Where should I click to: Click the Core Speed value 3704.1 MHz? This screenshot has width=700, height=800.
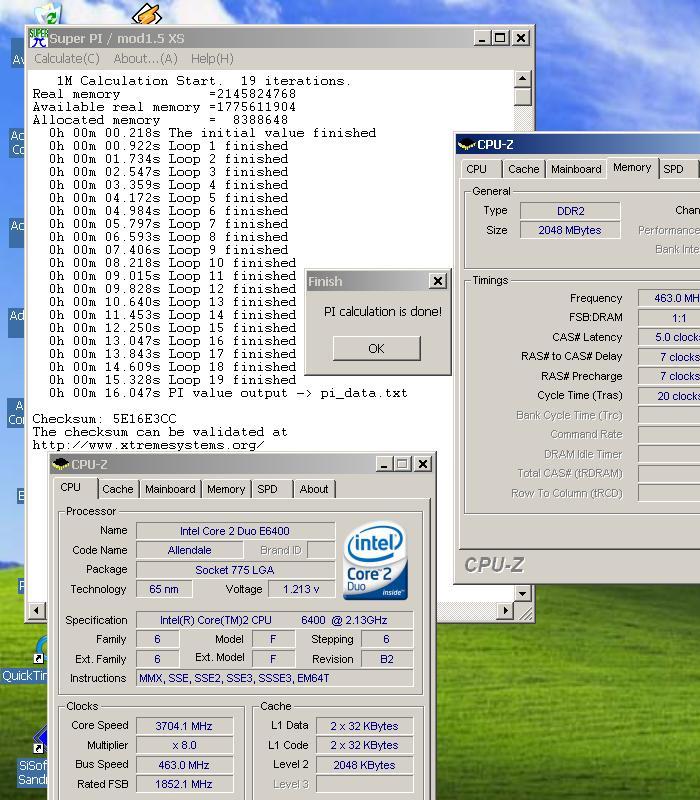184,726
